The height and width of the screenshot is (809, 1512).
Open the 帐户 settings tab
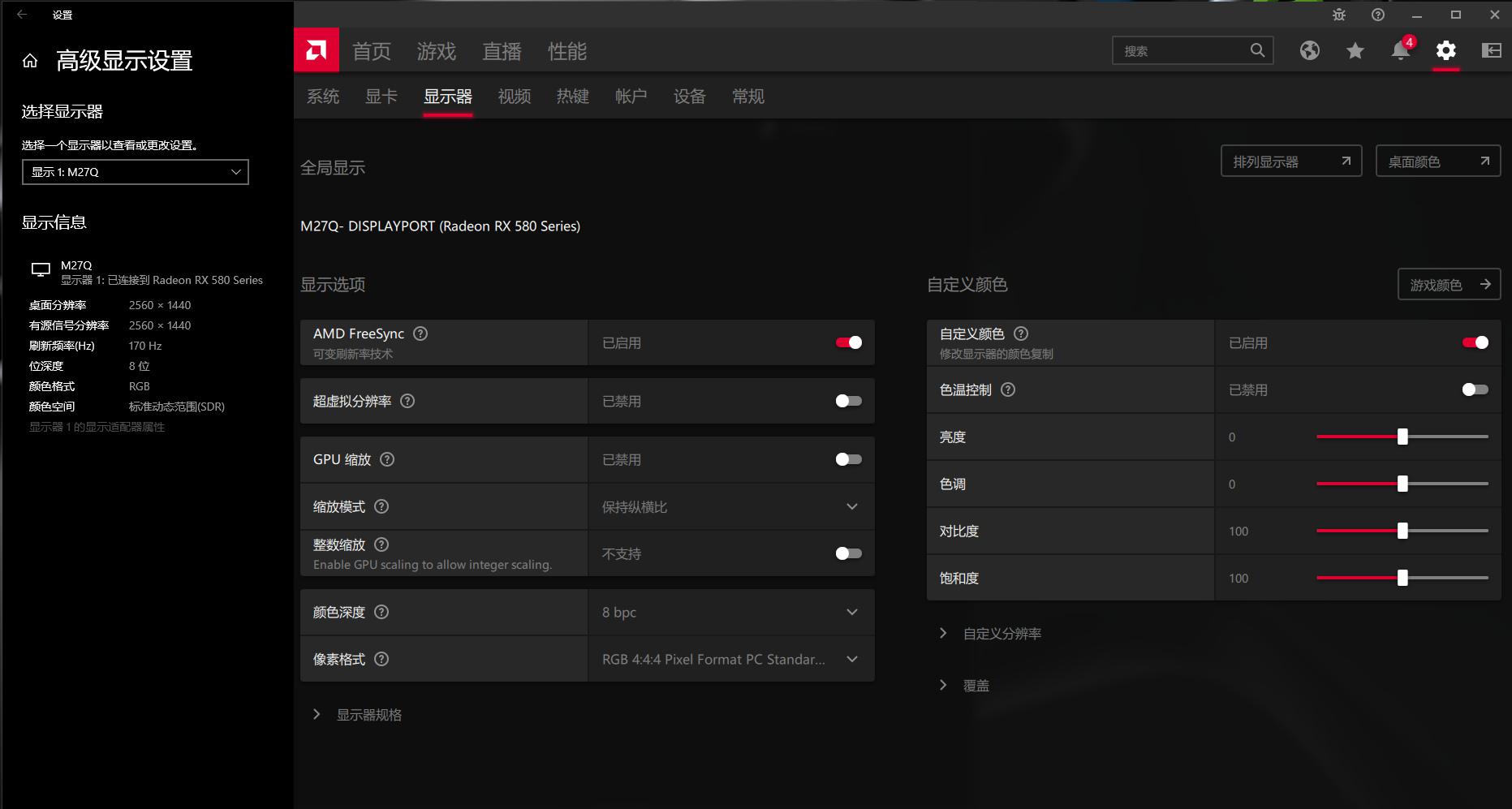point(631,97)
